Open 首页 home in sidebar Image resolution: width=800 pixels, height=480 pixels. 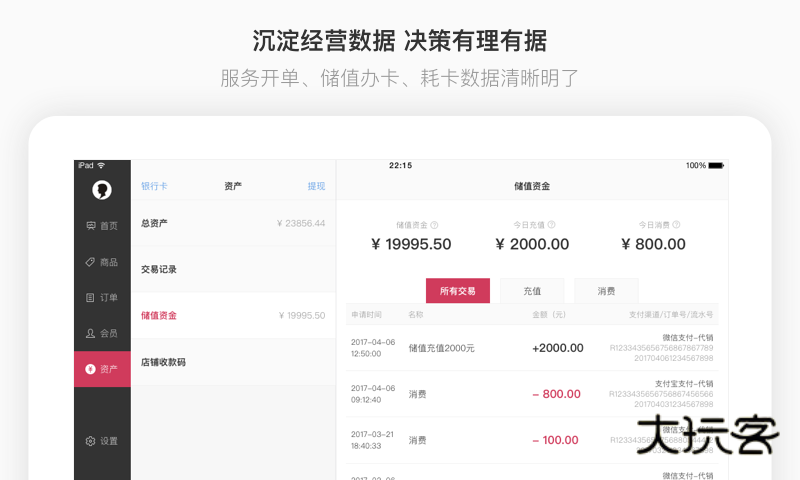point(102,225)
